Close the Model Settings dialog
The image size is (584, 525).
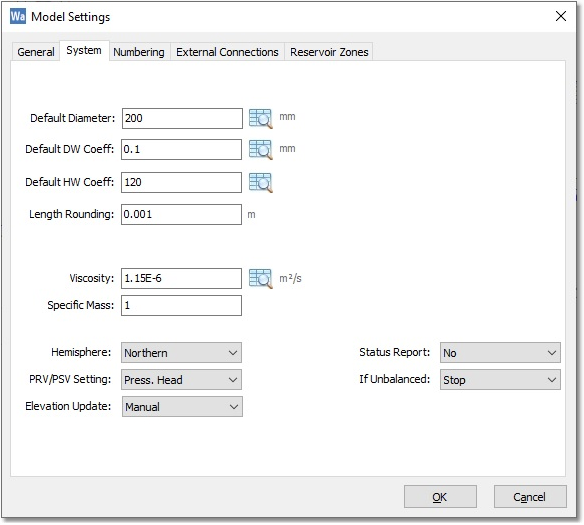561,16
